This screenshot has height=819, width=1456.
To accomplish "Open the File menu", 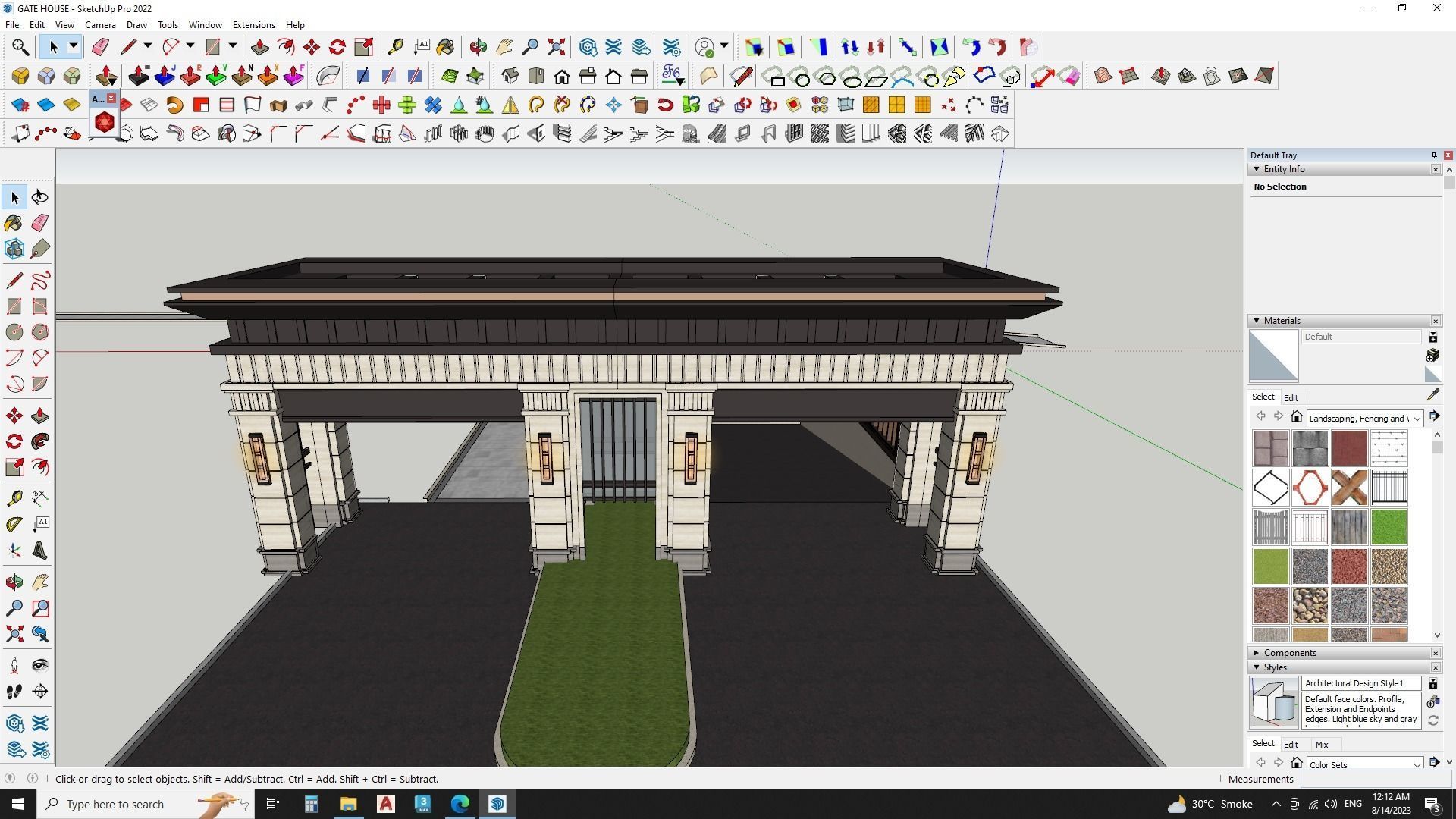I will point(12,25).
